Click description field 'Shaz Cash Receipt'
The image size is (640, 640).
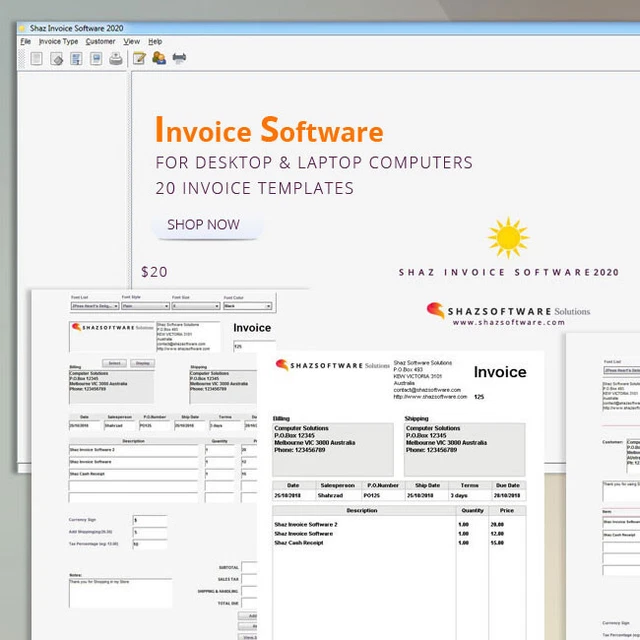[133, 474]
